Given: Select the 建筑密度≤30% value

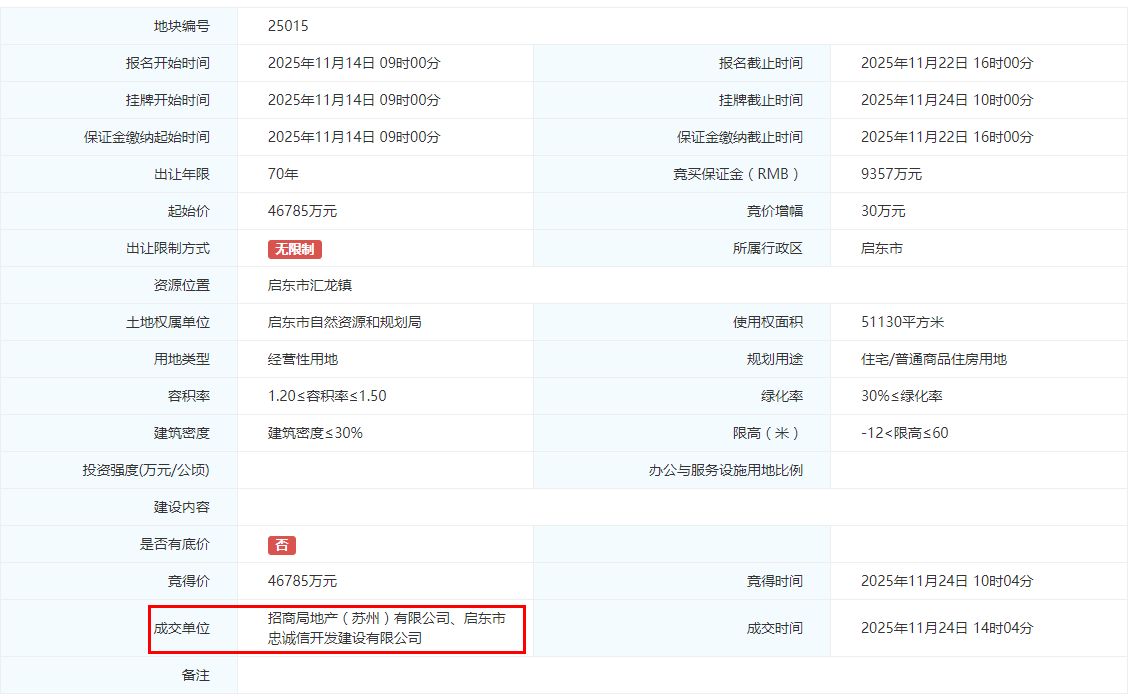Looking at the screenshot, I should 315,433.
